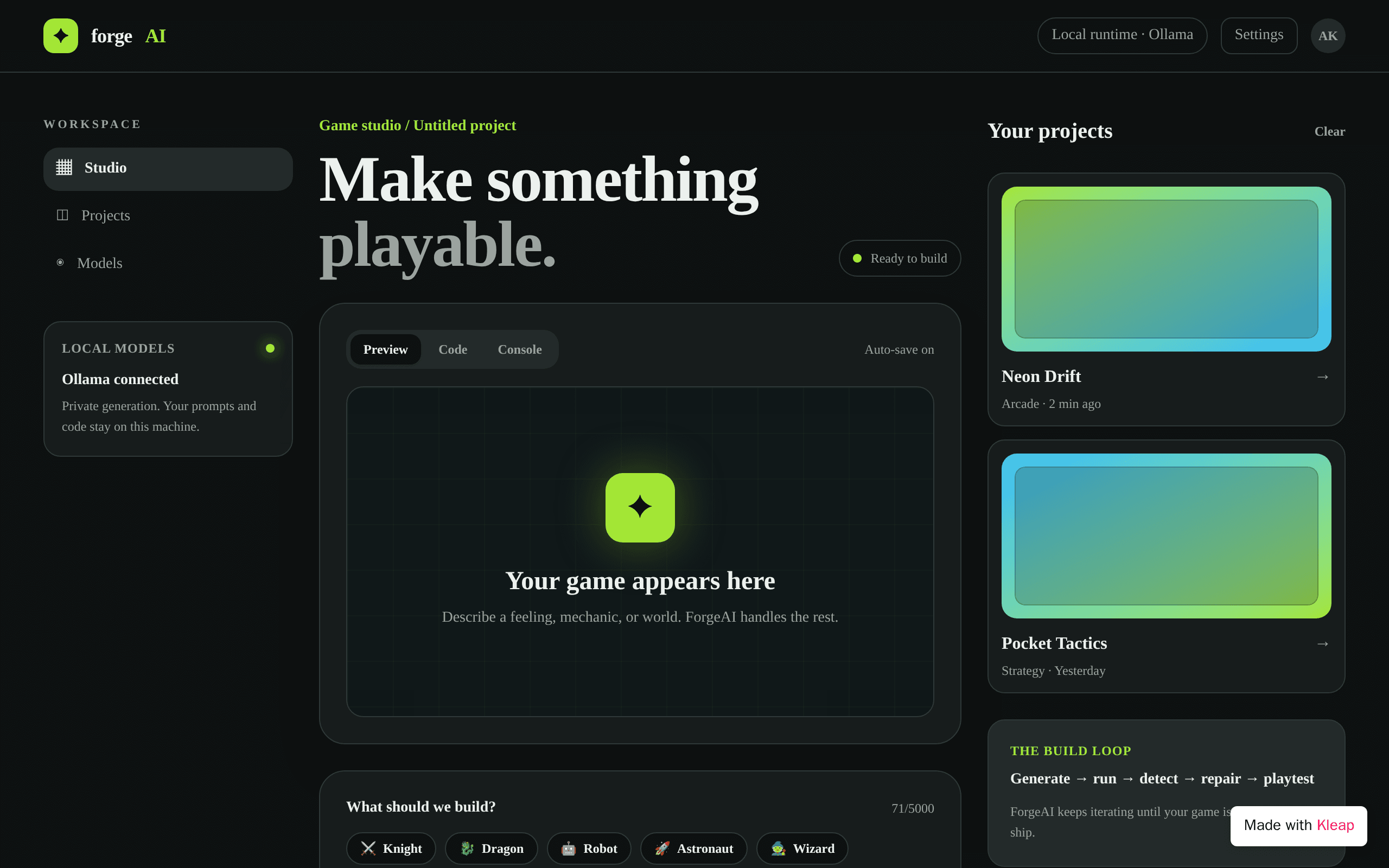1389x868 pixels.
Task: Clear the projects list
Action: tap(1329, 131)
